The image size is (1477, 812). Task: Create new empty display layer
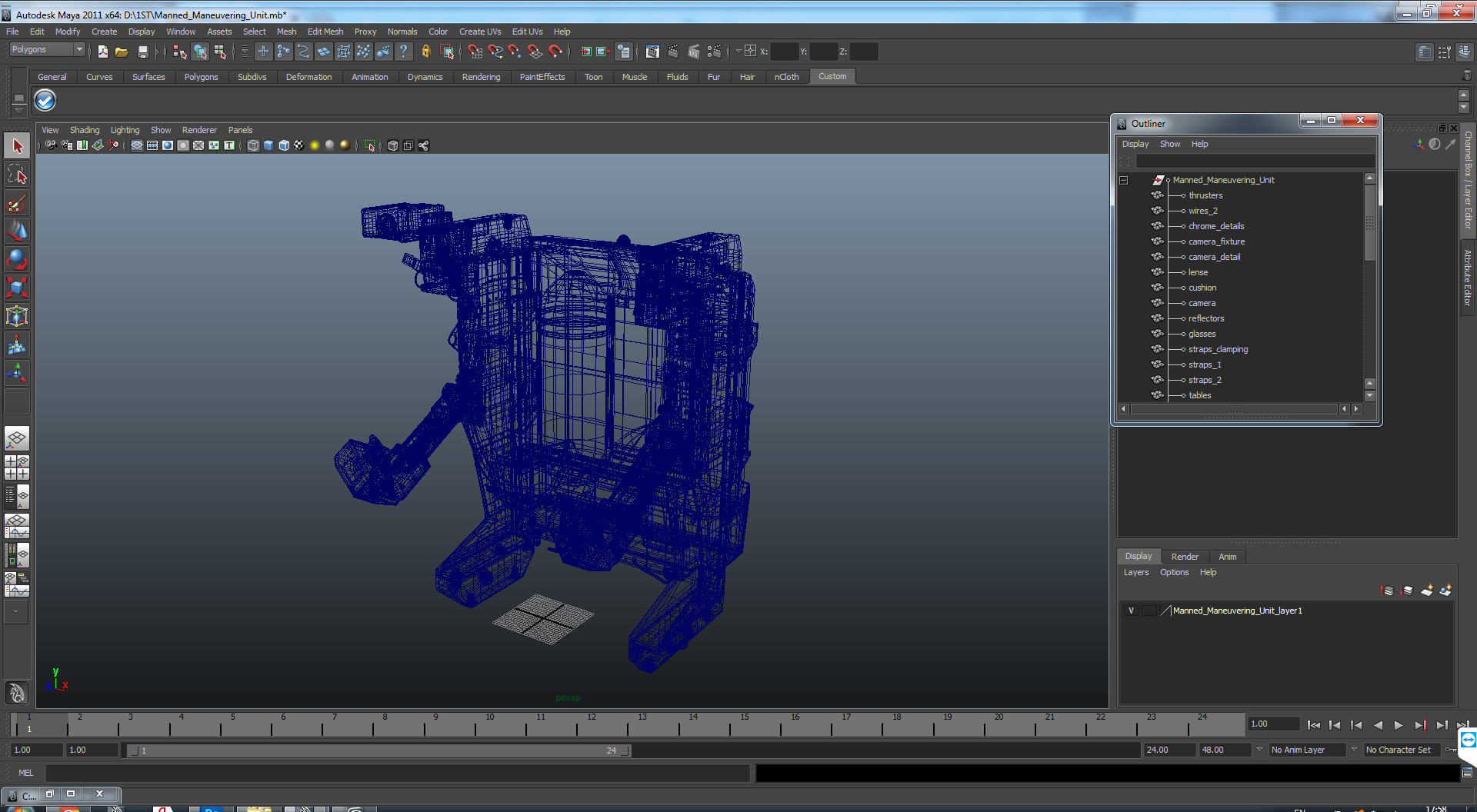click(1427, 591)
